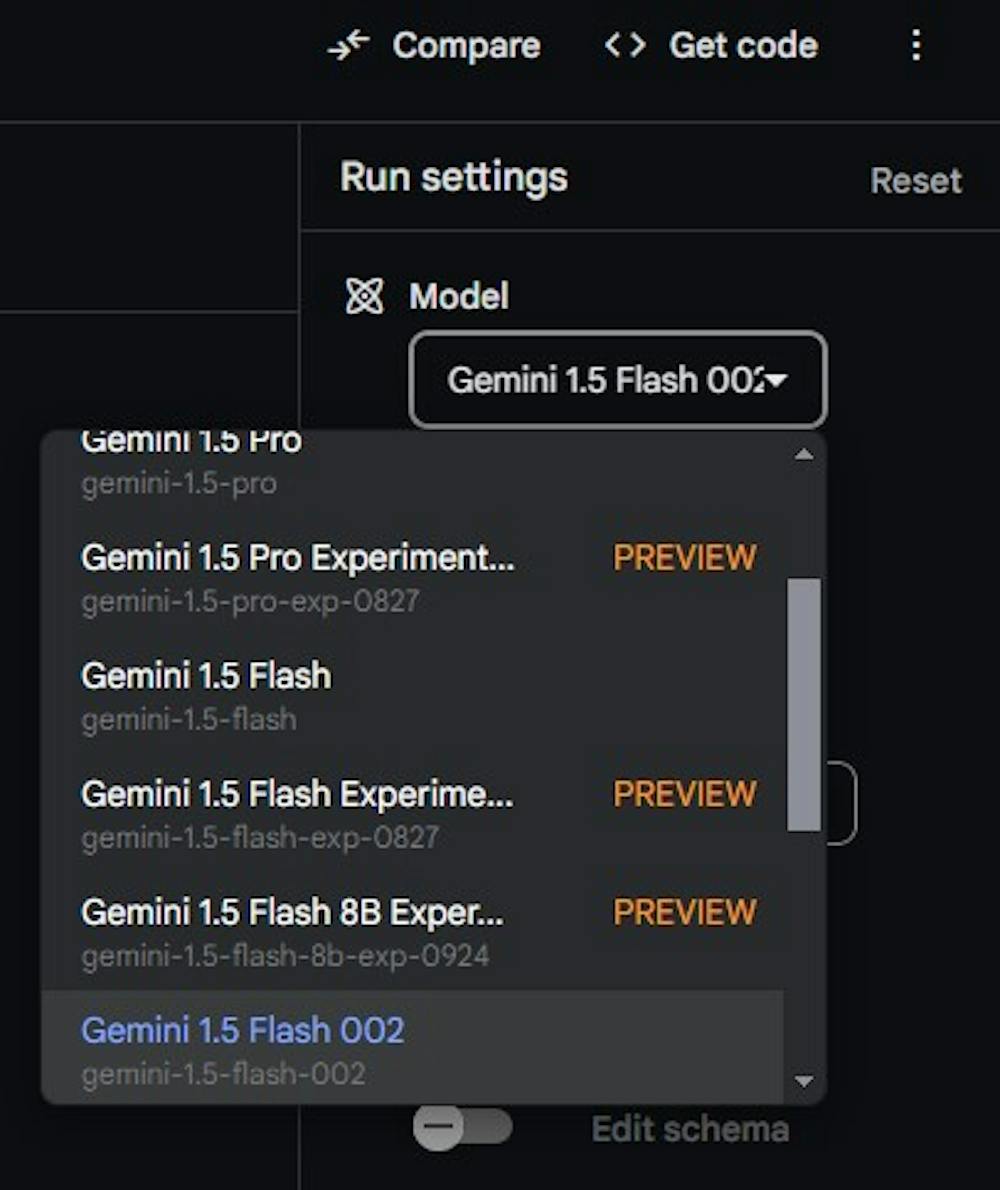Click the Get code brackets icon
The height and width of the screenshot is (1190, 1000).
pos(625,45)
